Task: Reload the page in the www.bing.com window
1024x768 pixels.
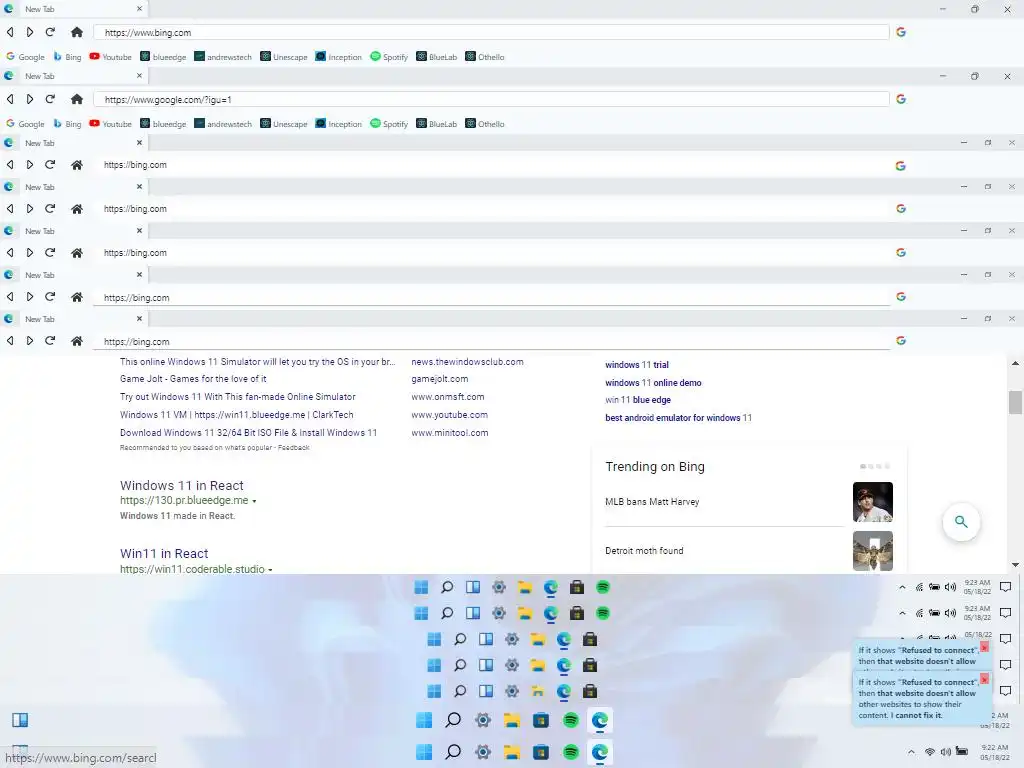Action: coord(50,32)
